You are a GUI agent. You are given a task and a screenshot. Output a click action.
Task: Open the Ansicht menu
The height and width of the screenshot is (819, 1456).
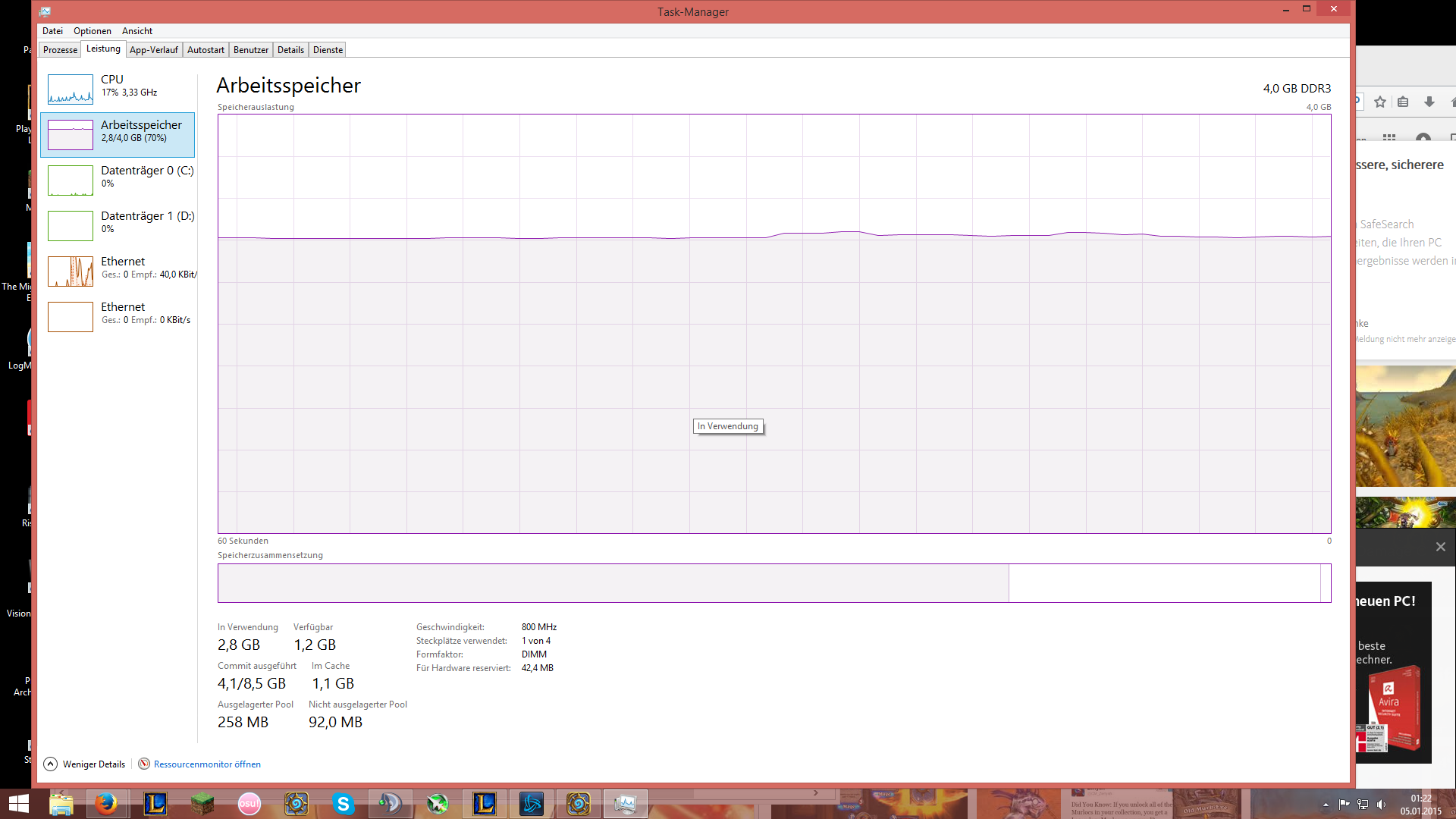tap(136, 31)
